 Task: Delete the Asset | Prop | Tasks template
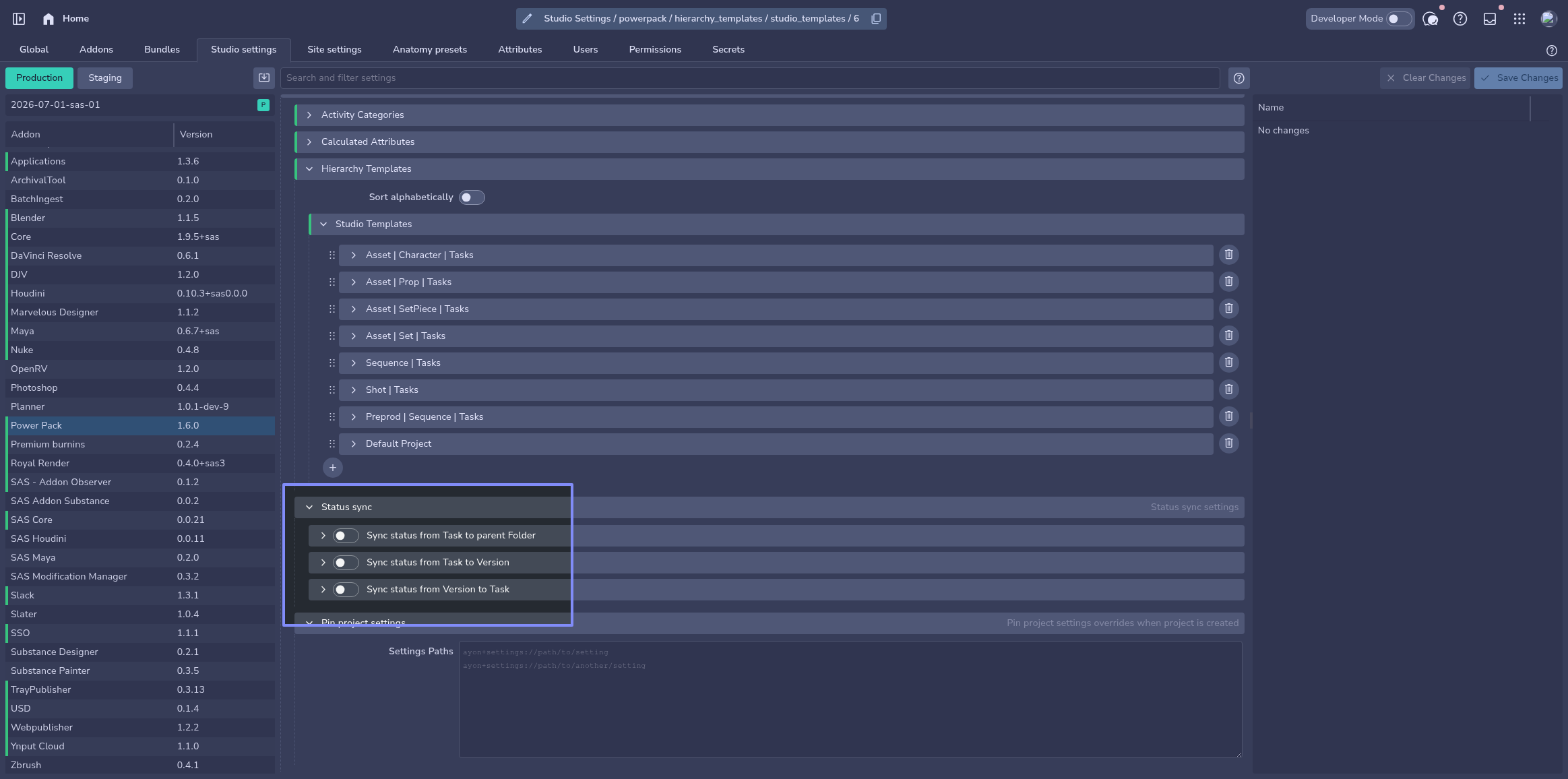click(1229, 282)
